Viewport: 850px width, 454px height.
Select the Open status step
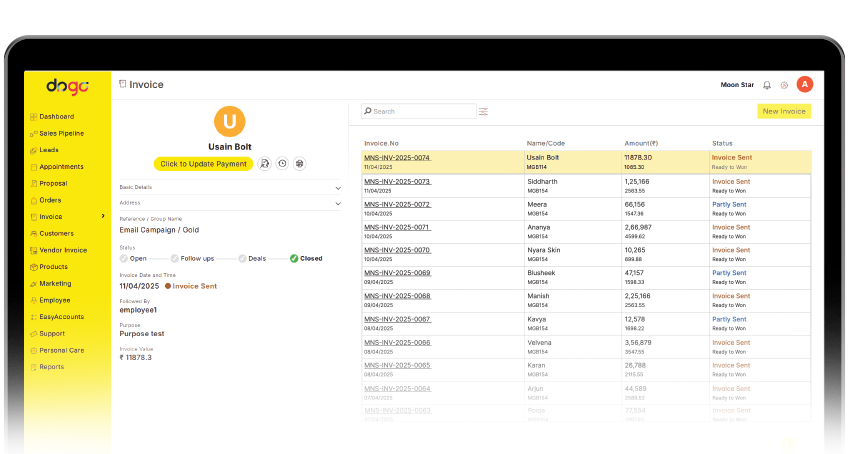point(124,258)
